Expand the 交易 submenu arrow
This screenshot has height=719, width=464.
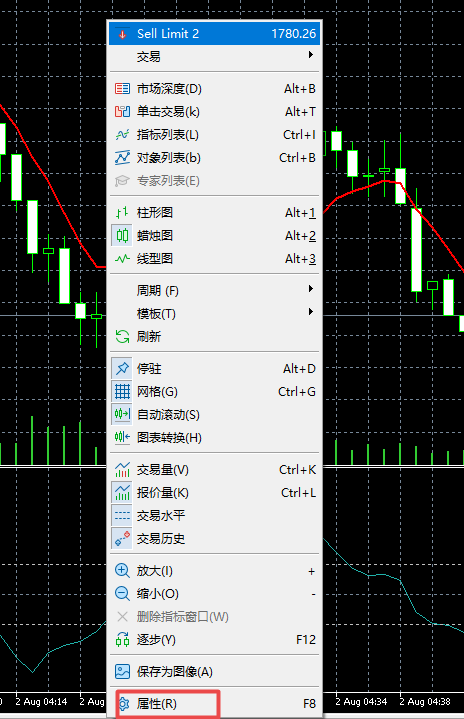pos(310,55)
